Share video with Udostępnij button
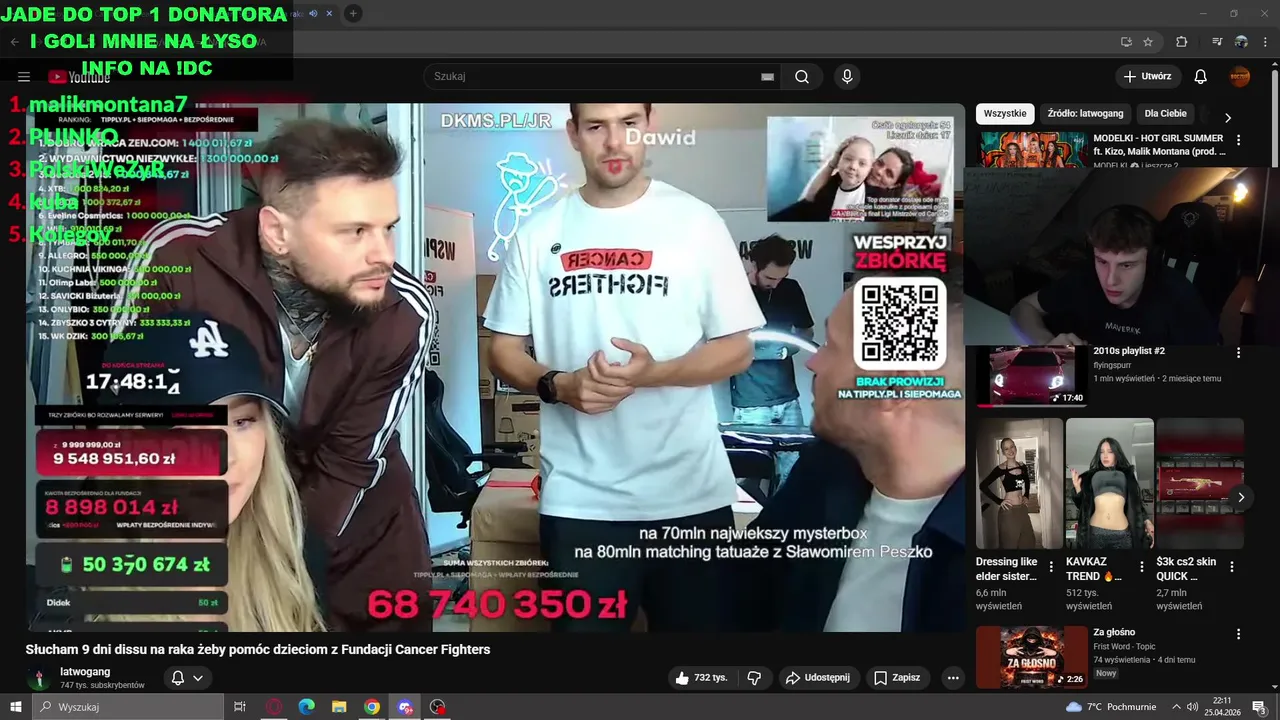1280x720 pixels. point(818,678)
